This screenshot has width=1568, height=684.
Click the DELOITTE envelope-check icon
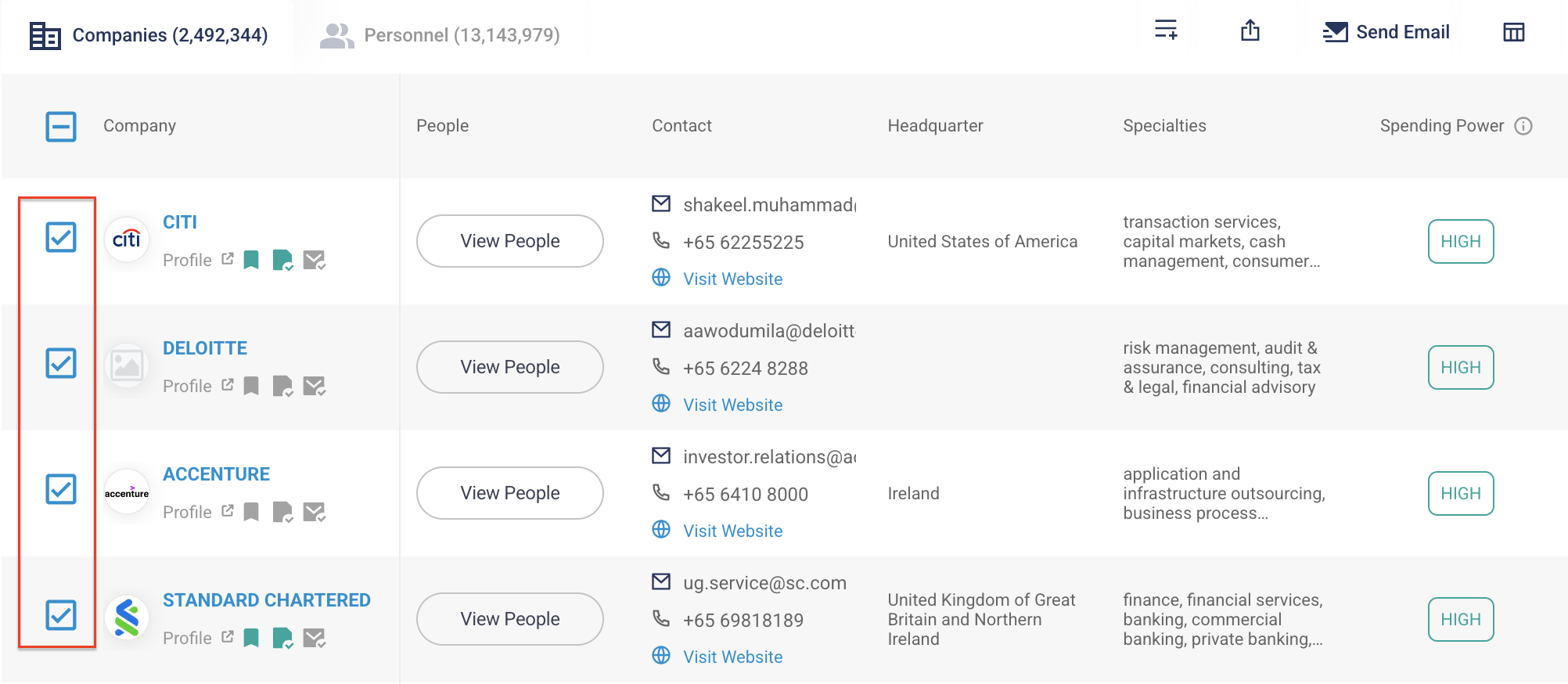click(x=315, y=386)
